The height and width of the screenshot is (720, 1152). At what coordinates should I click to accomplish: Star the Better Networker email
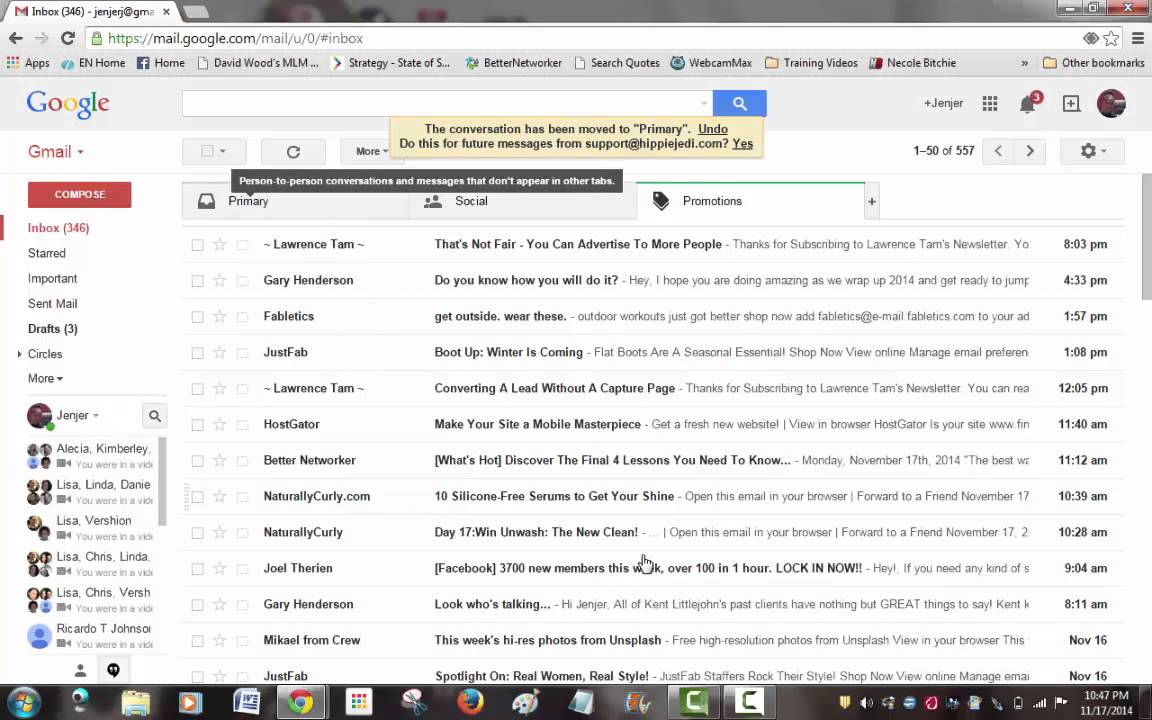tap(219, 460)
